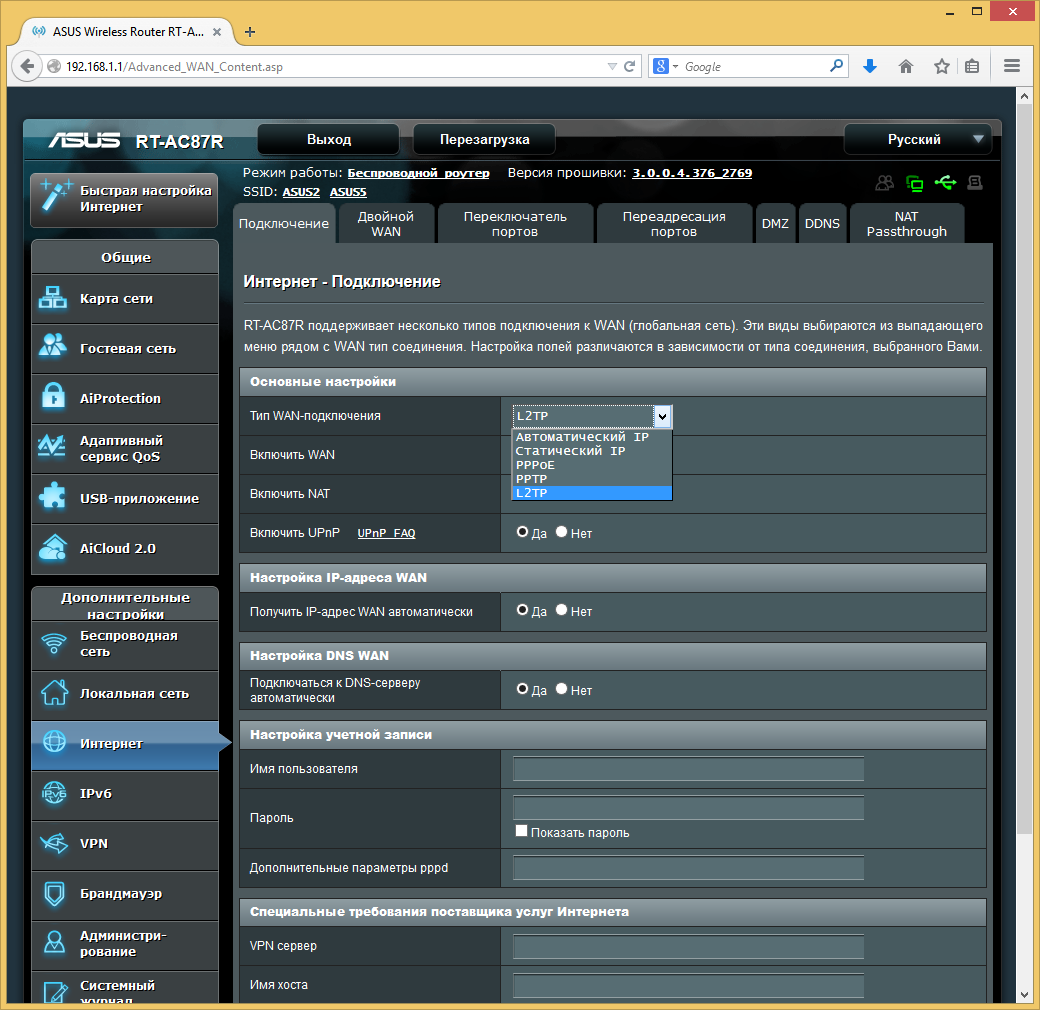Open the Беспроводной роутер mode link
The width and height of the screenshot is (1040, 1010).
click(419, 173)
